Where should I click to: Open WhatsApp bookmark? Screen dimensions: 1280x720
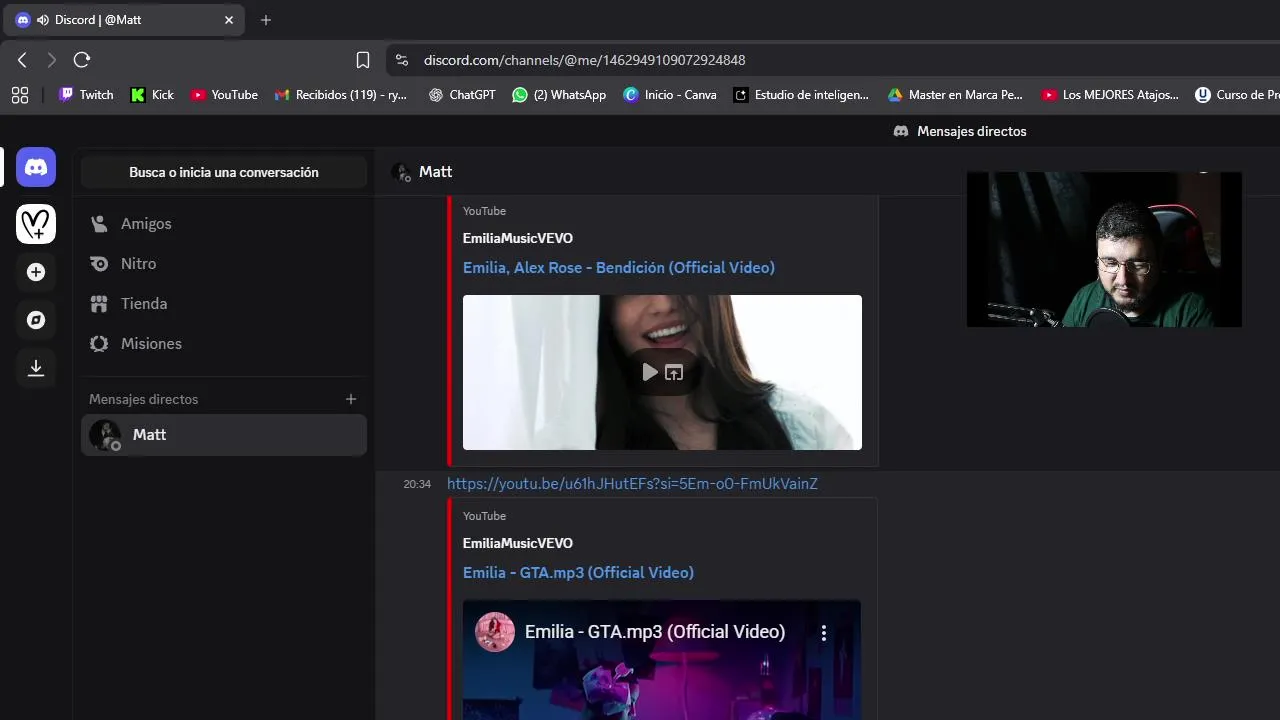[x=559, y=95]
